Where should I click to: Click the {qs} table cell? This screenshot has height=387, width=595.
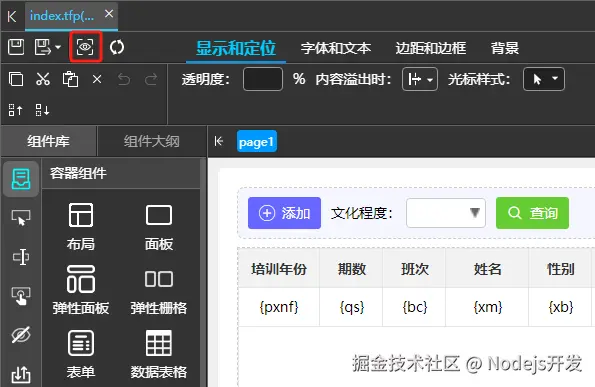(x=351, y=307)
